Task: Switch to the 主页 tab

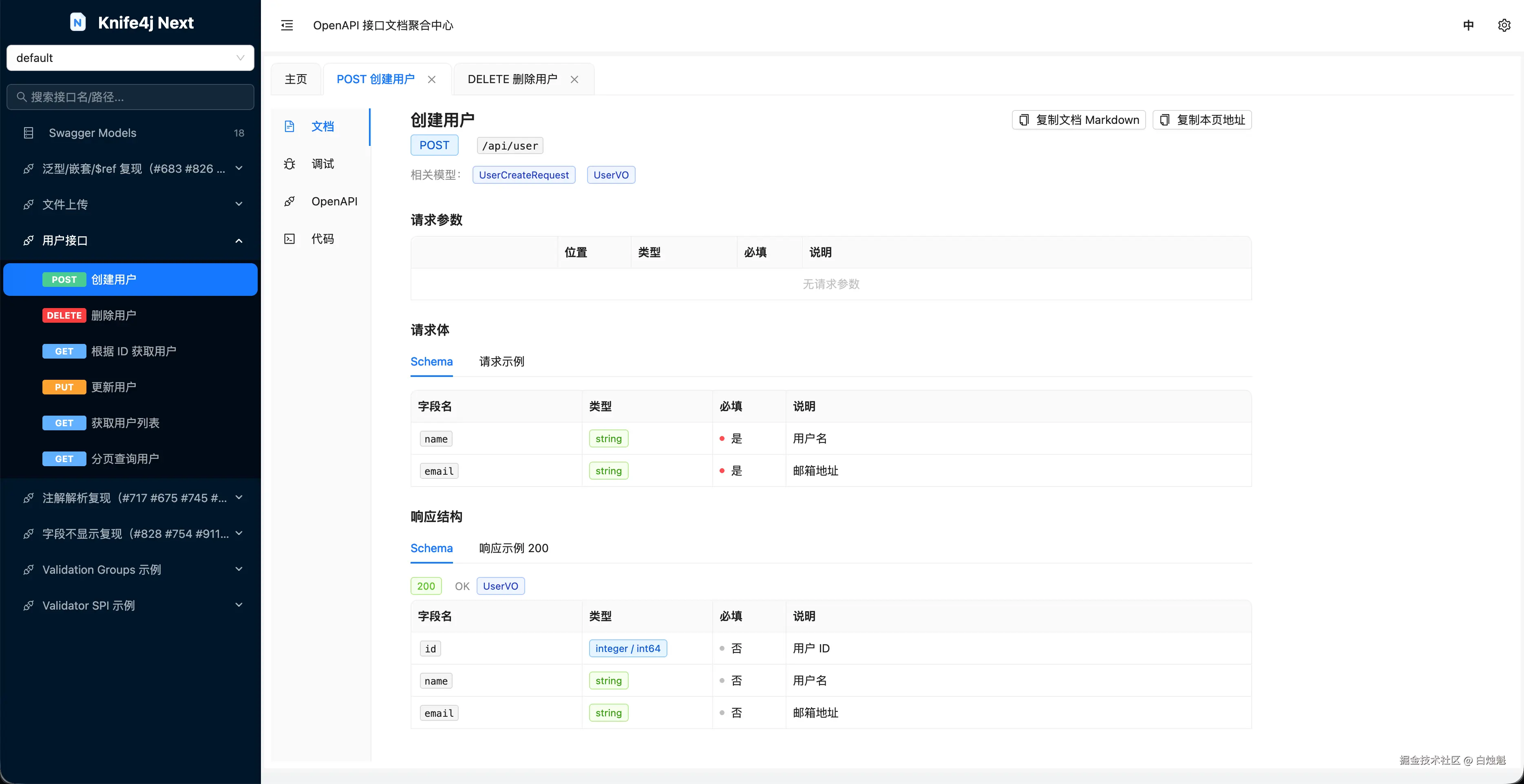Action: 296,79
